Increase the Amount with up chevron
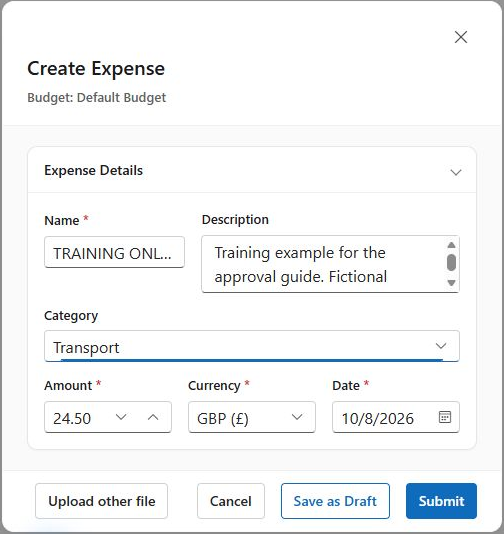 [x=153, y=417]
